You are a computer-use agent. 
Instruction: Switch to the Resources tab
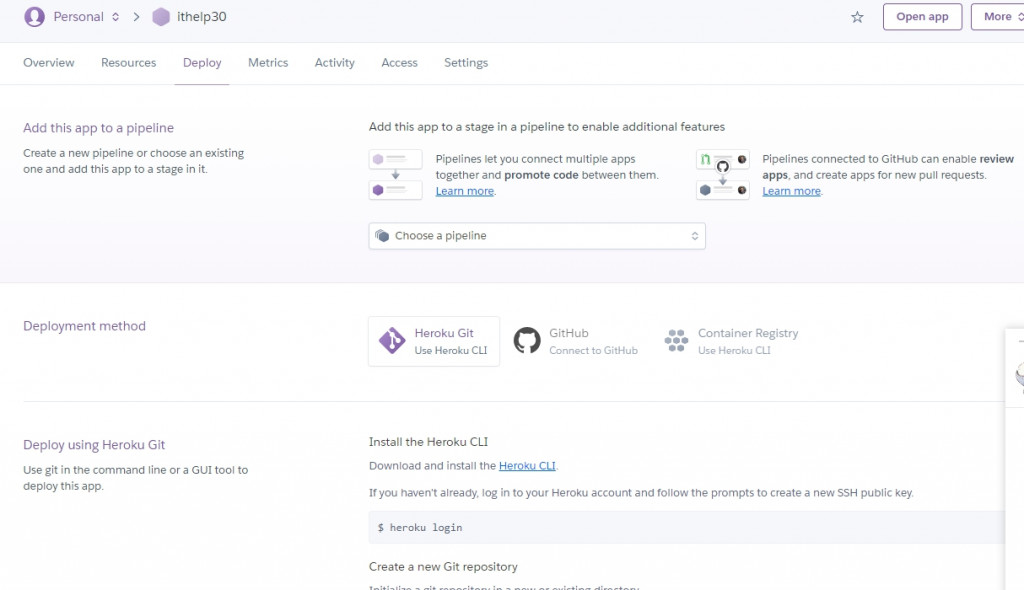coord(129,63)
